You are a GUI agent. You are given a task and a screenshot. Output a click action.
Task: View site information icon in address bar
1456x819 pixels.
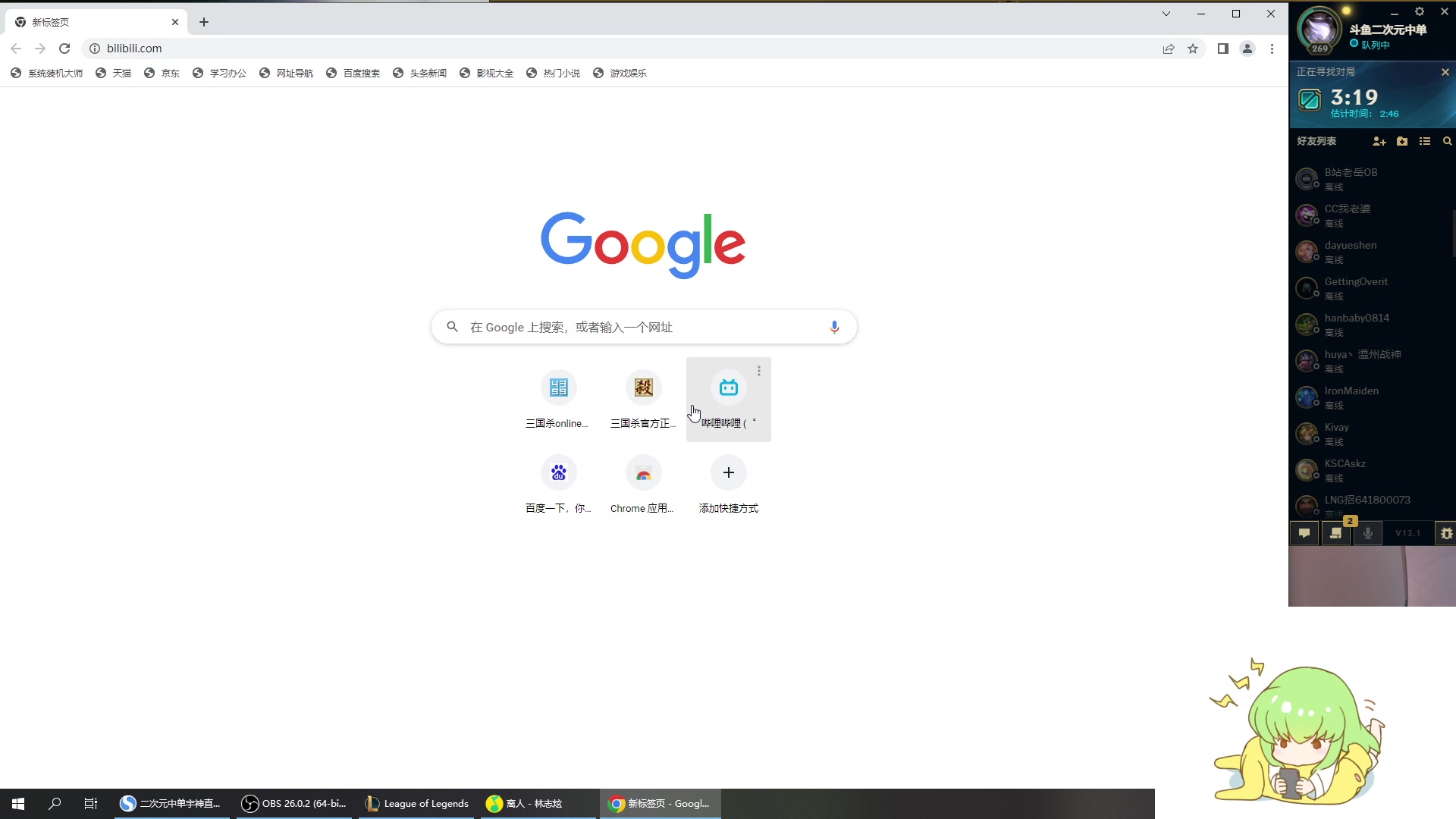(x=95, y=49)
